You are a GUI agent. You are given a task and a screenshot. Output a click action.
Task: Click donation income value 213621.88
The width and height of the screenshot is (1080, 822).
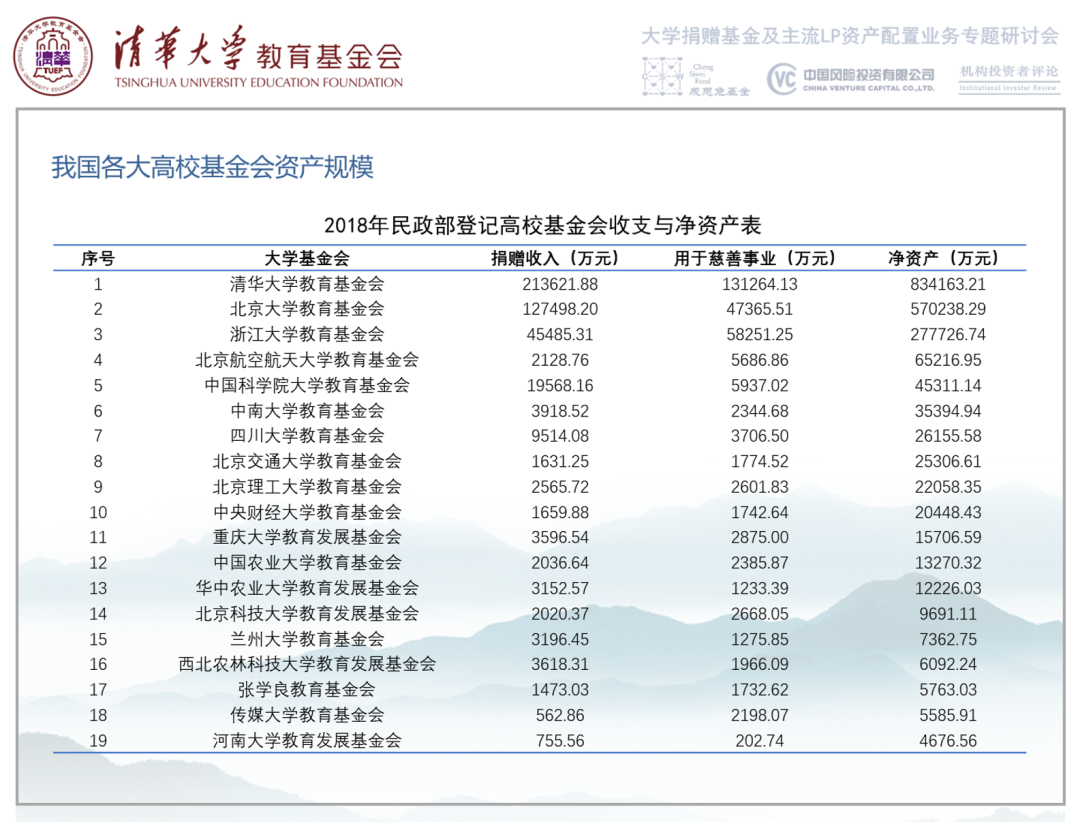point(560,284)
